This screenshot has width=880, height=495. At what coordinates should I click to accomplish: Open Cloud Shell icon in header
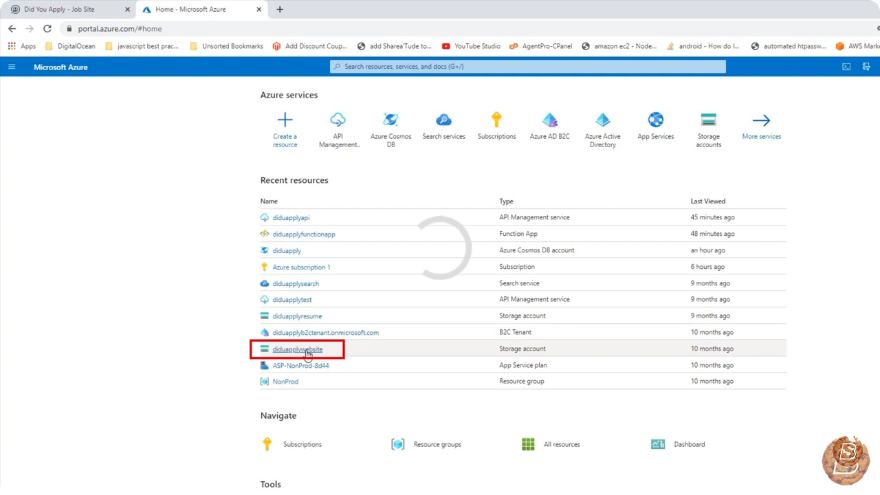[846, 67]
